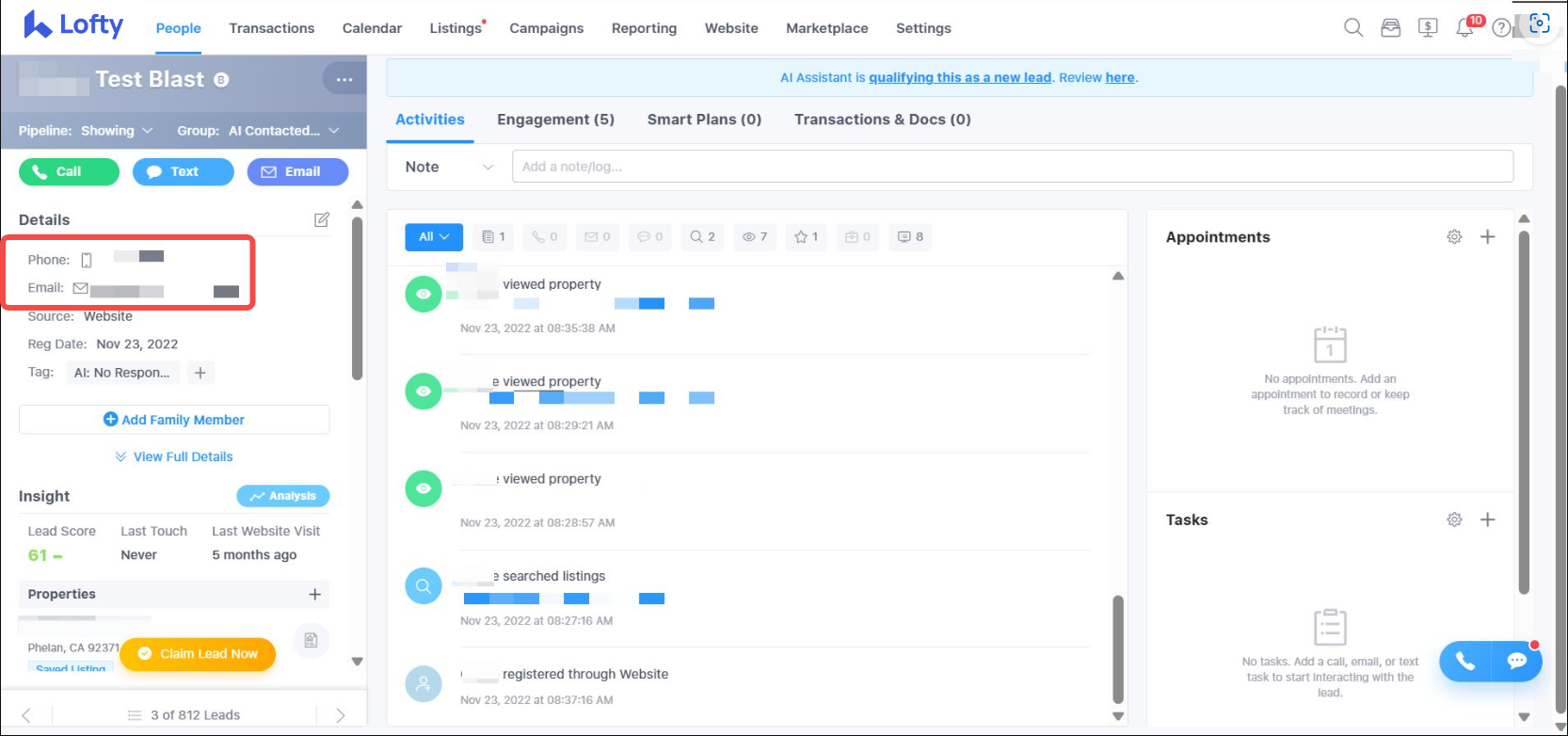1568x736 pixels.
Task: Open 'qualifying this as a new lead' link
Action: click(960, 78)
